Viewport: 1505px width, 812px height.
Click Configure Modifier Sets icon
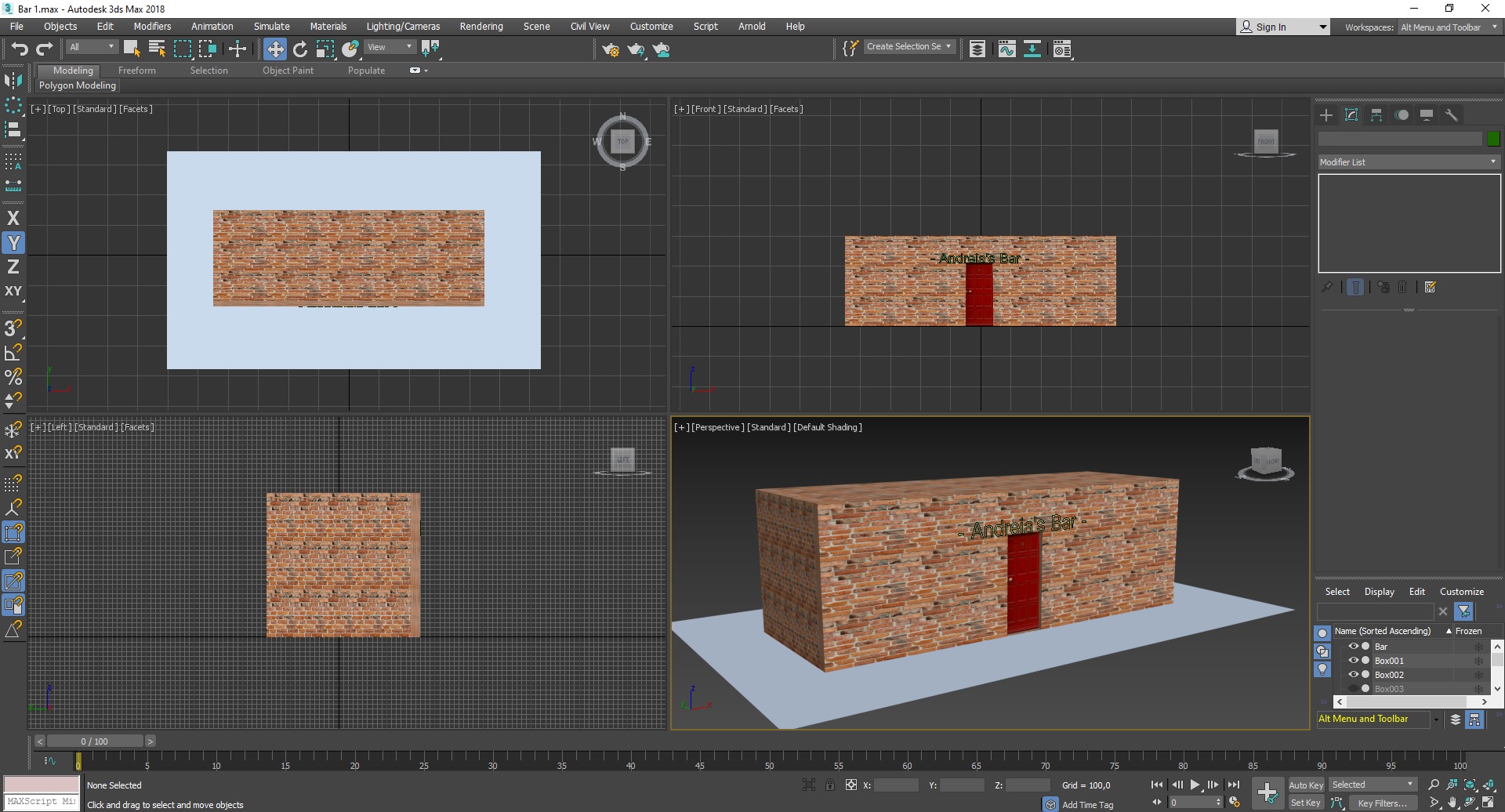[1431, 287]
